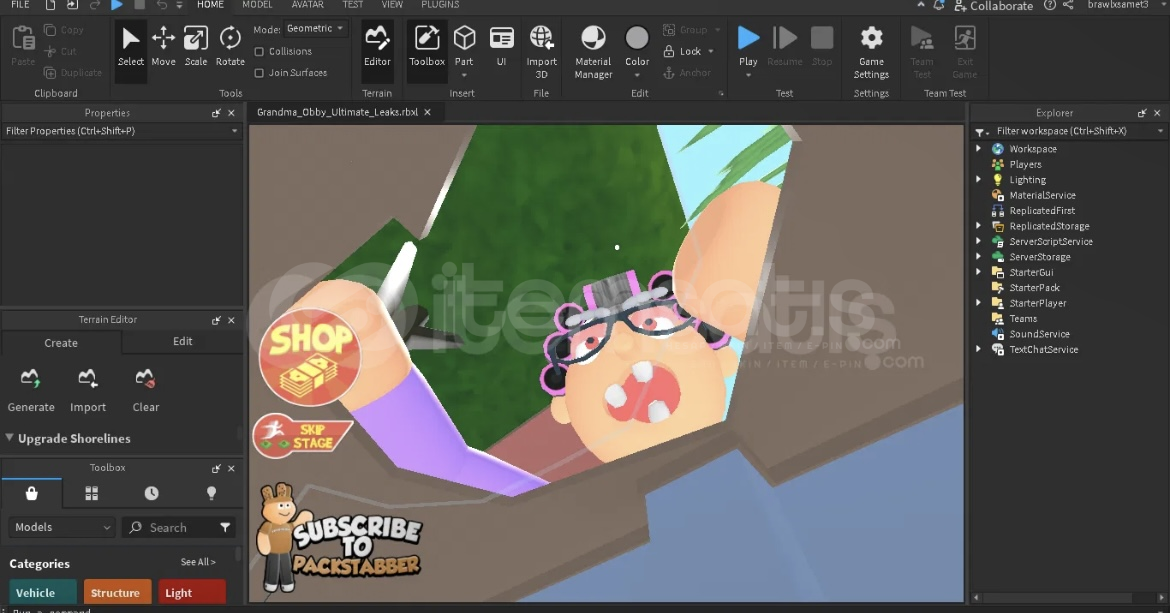The image size is (1170, 613).
Task: Activate the Rotate tool
Action: (x=230, y=47)
